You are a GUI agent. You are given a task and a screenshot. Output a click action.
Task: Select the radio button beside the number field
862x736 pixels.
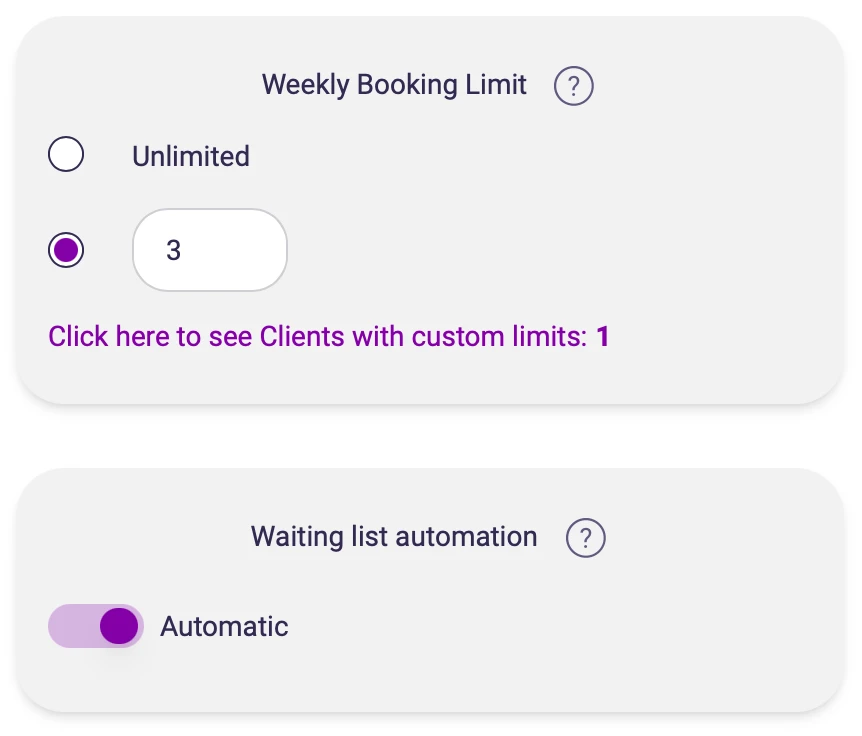click(x=66, y=250)
